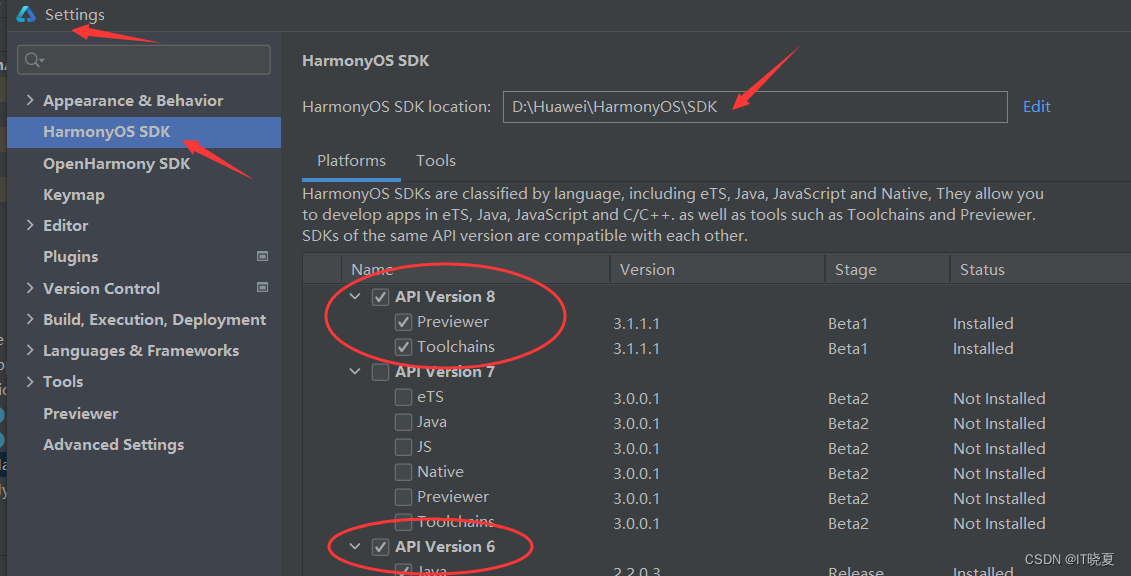Toggle the API Version 8 checkbox
The height and width of the screenshot is (576, 1131).
click(x=380, y=297)
